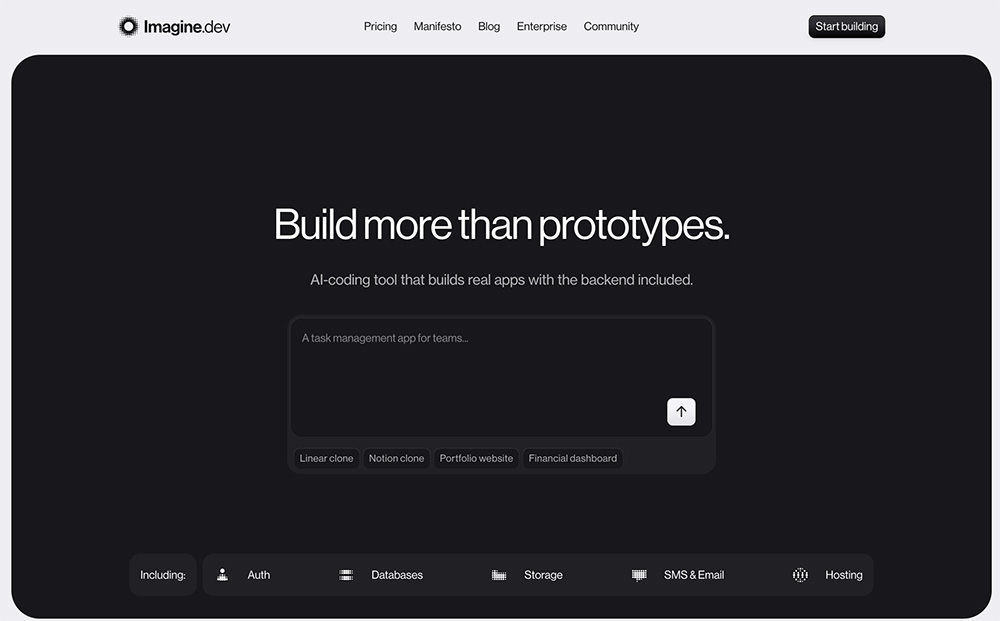Navigate to the Enterprise page
The image size is (1000, 621).
point(541,27)
